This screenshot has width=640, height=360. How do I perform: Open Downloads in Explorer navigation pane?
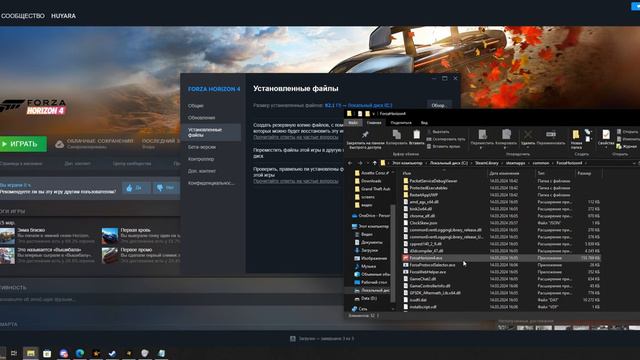tap(371, 181)
